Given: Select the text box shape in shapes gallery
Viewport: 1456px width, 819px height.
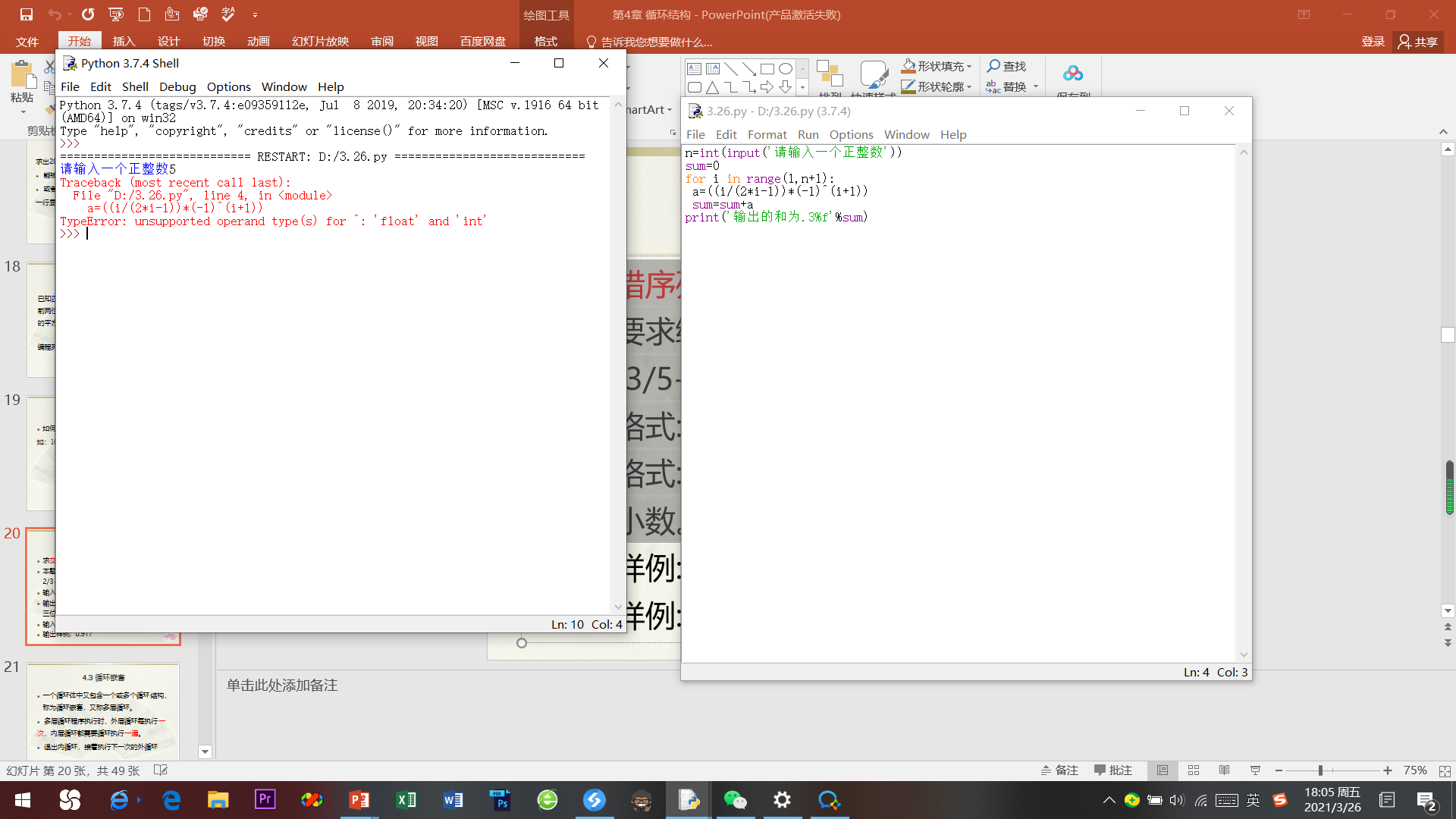Looking at the screenshot, I should point(694,69).
